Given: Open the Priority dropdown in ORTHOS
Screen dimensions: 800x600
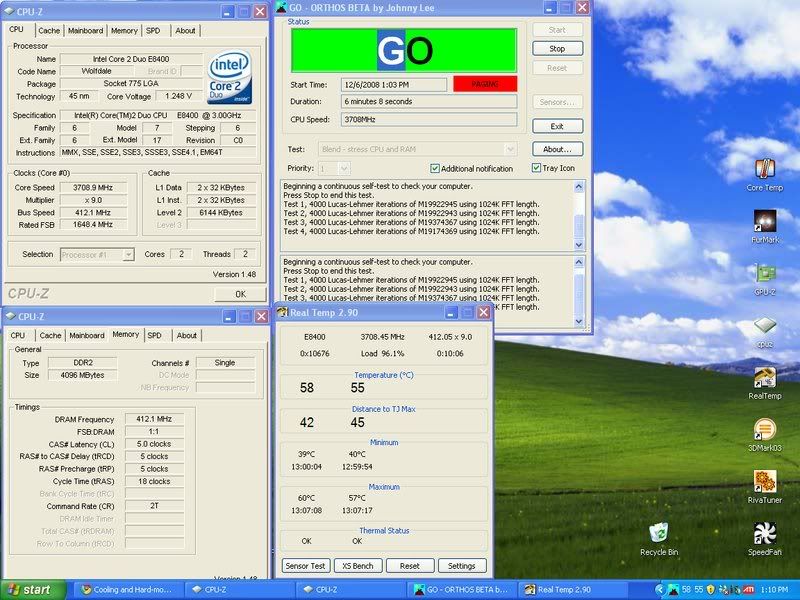Looking at the screenshot, I should click(345, 168).
